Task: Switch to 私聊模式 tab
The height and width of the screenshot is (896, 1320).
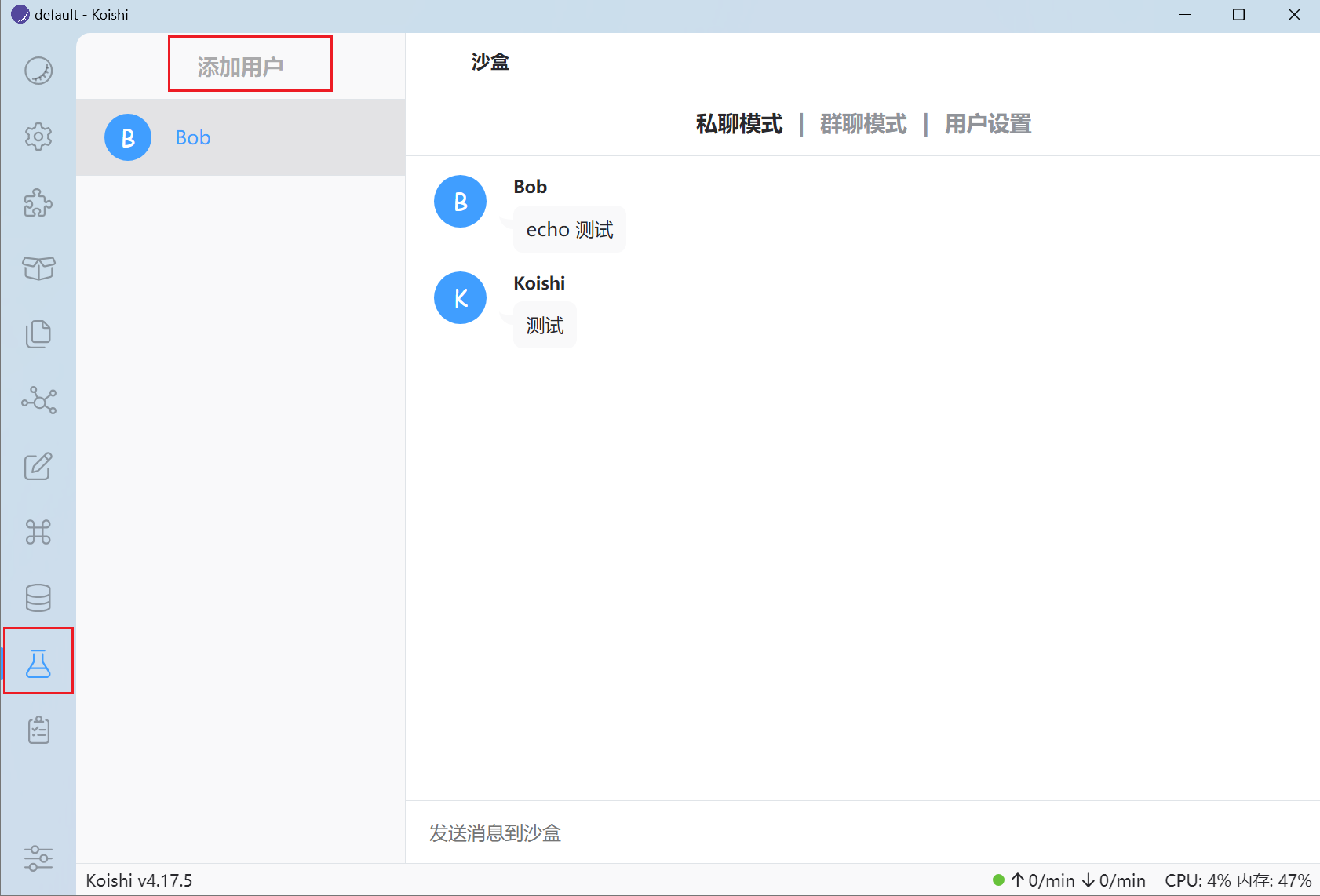Action: pos(739,124)
